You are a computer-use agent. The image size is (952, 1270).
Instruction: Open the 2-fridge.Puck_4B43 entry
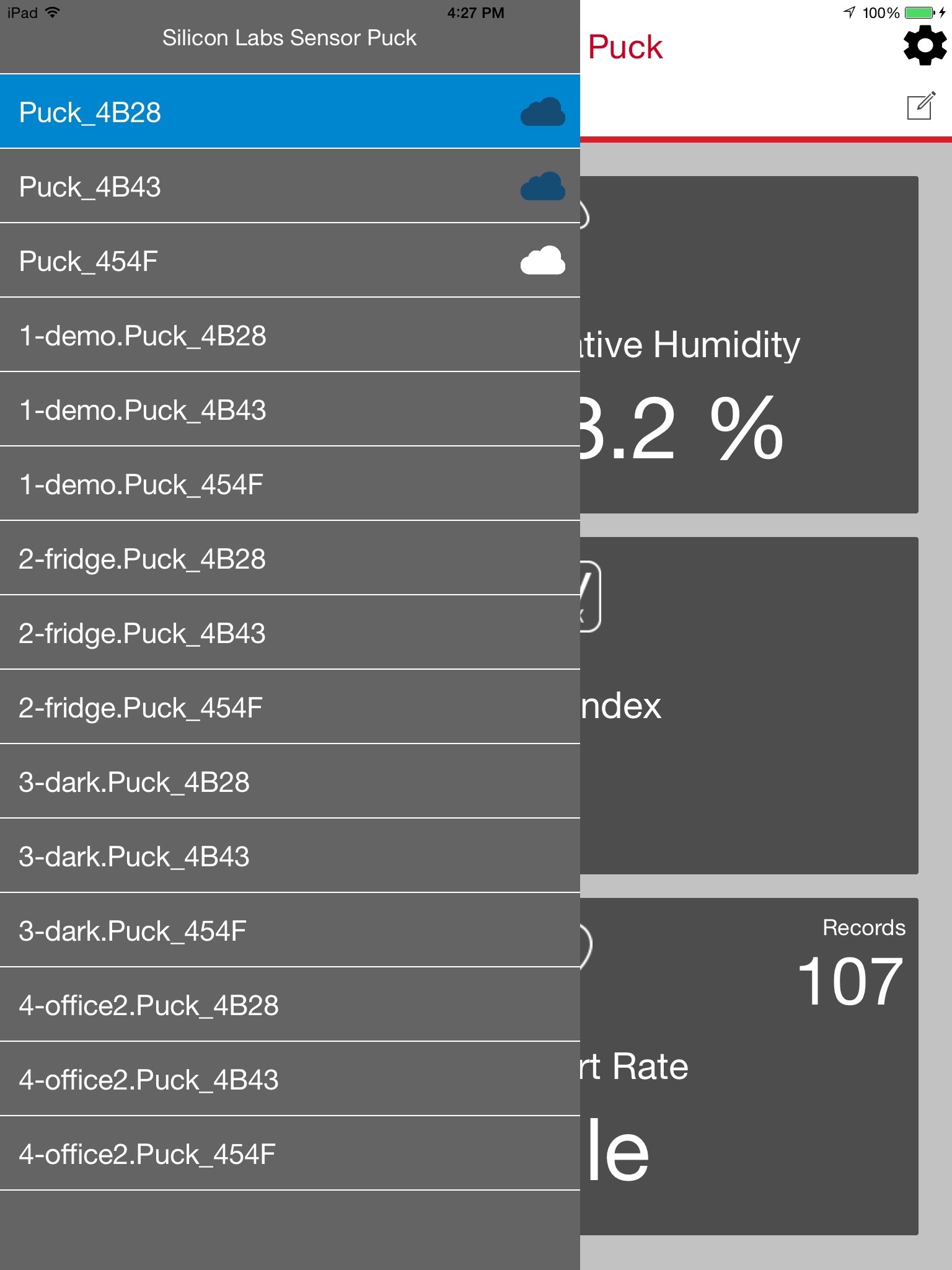click(248, 633)
